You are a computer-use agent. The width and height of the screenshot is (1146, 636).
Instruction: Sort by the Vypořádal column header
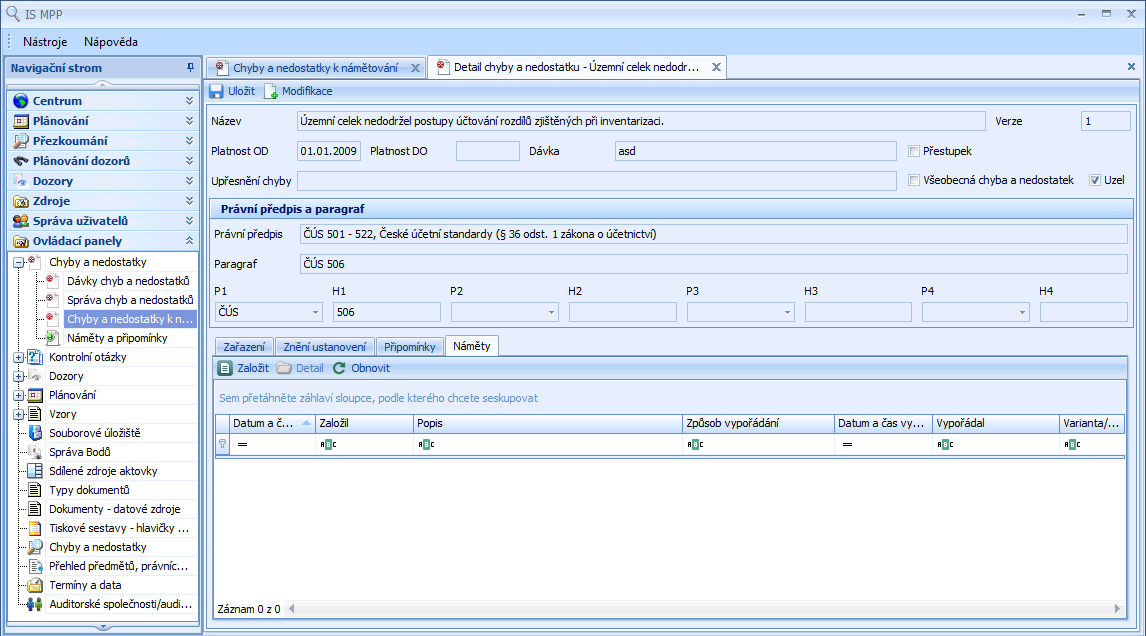click(x=995, y=423)
